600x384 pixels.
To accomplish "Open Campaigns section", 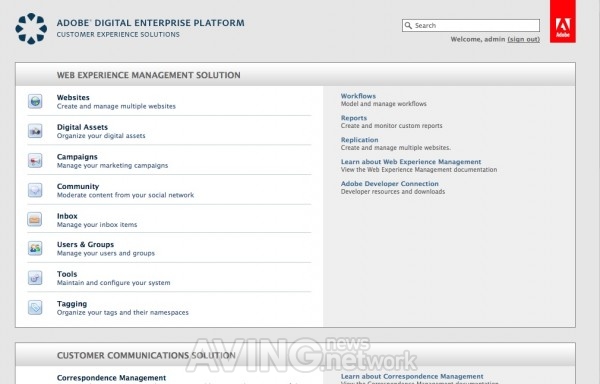I will click(x=77, y=157).
